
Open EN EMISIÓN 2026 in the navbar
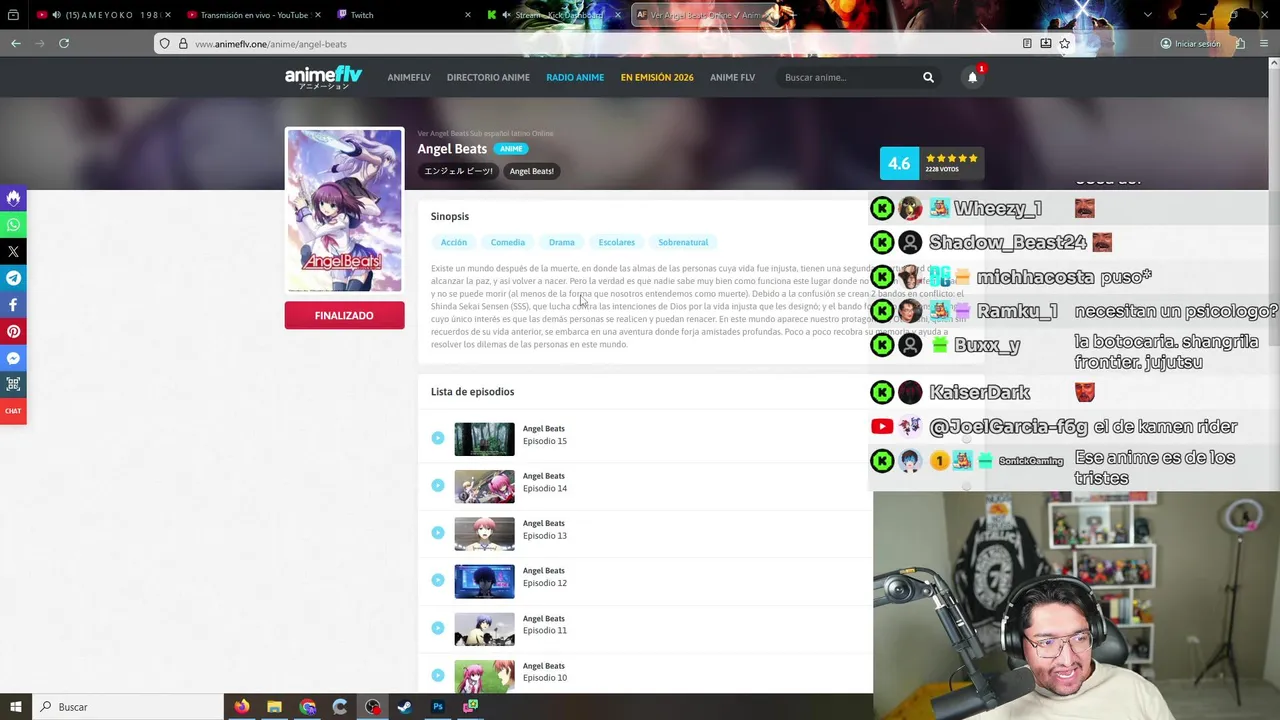point(657,77)
